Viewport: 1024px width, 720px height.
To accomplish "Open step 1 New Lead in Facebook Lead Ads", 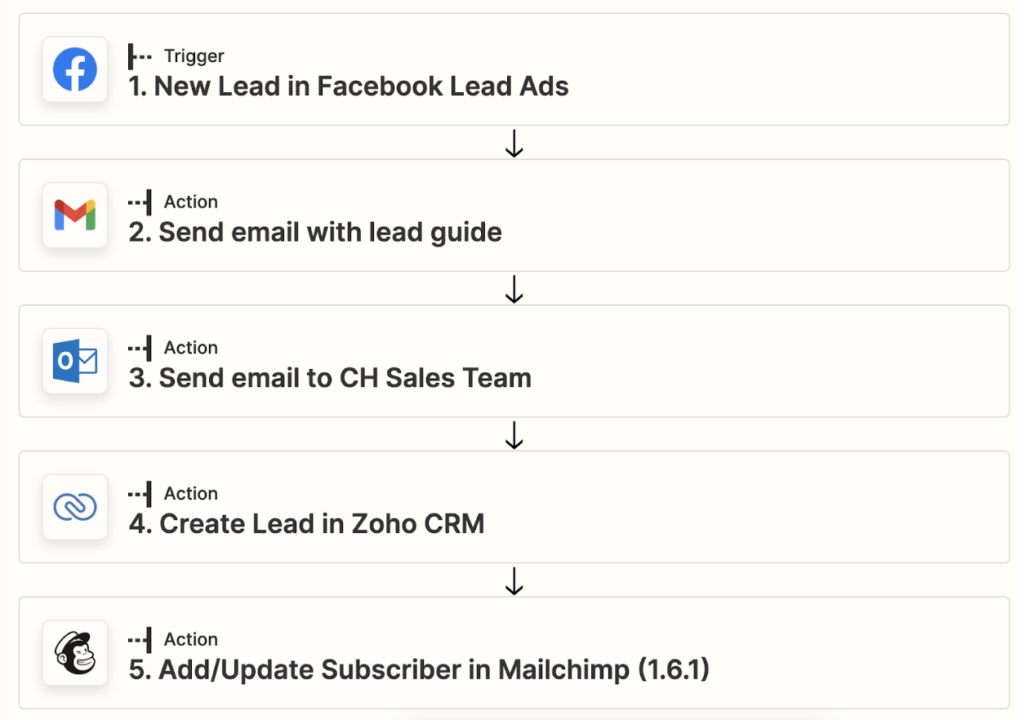I will [x=514, y=69].
